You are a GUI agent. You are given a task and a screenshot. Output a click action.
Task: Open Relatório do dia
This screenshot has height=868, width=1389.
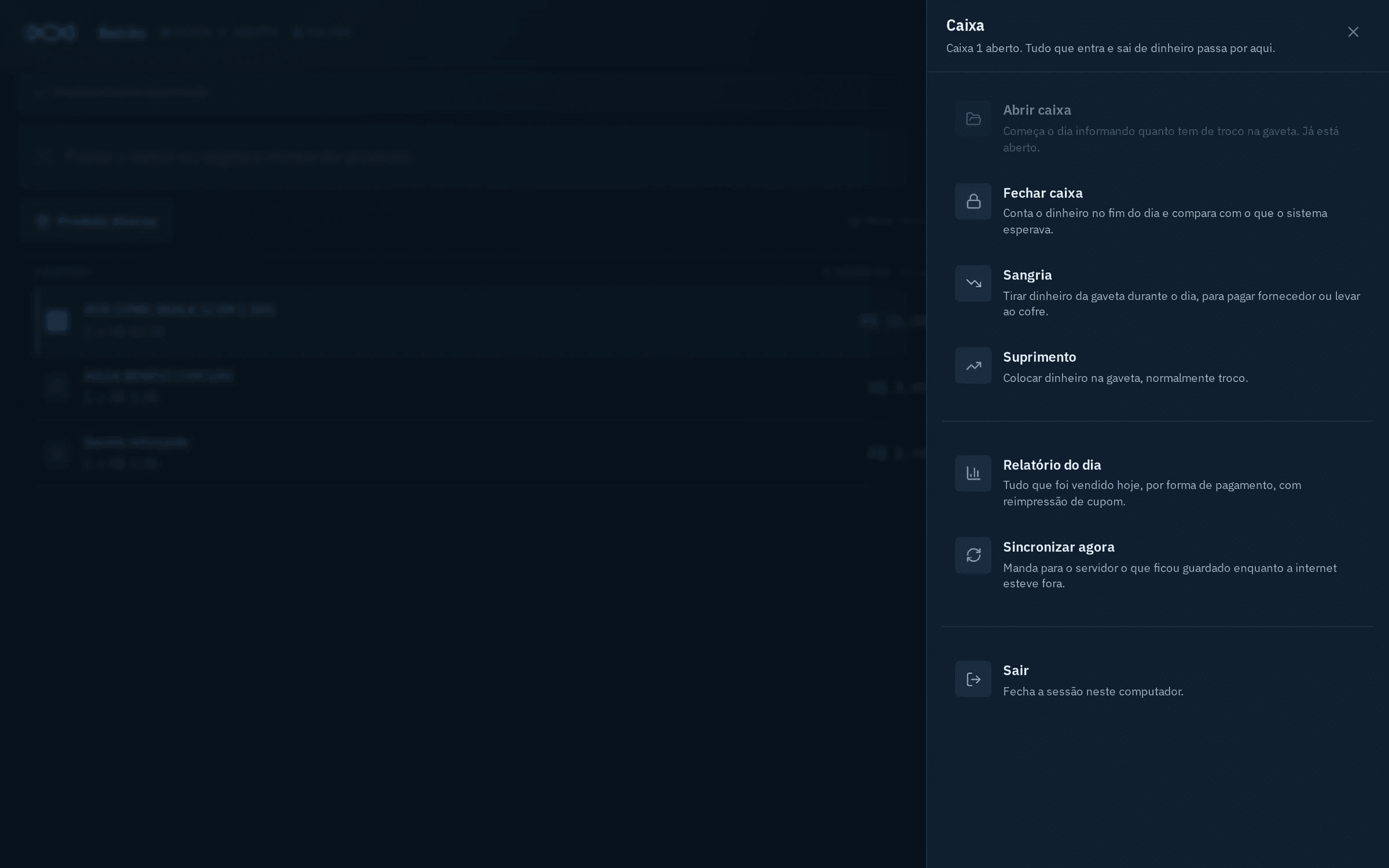pyautogui.click(x=1157, y=482)
